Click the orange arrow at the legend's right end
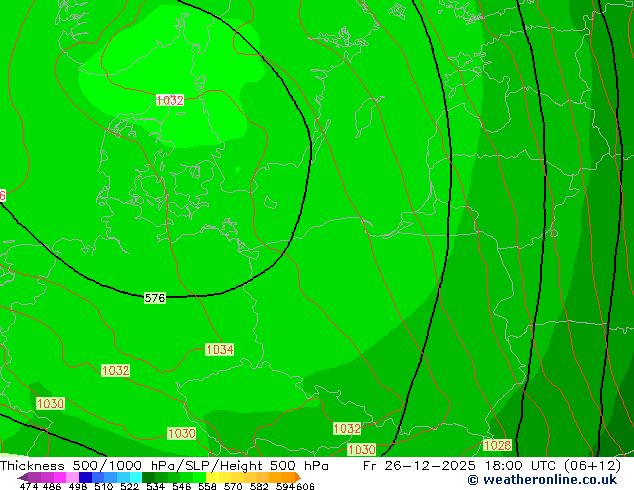This screenshot has width=634, height=490. pos(298,477)
